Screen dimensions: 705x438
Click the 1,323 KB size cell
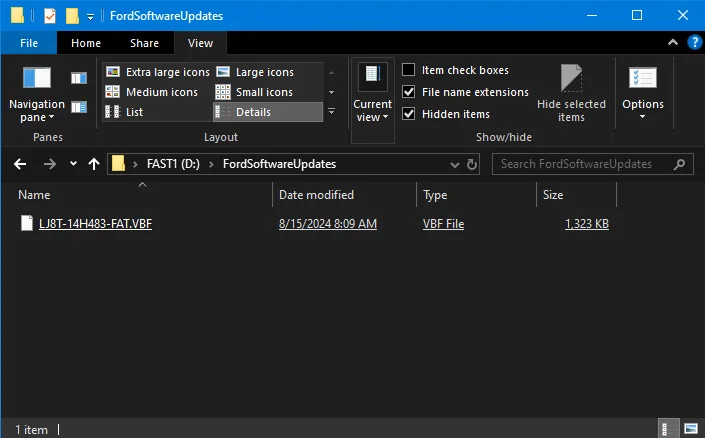[587, 223]
